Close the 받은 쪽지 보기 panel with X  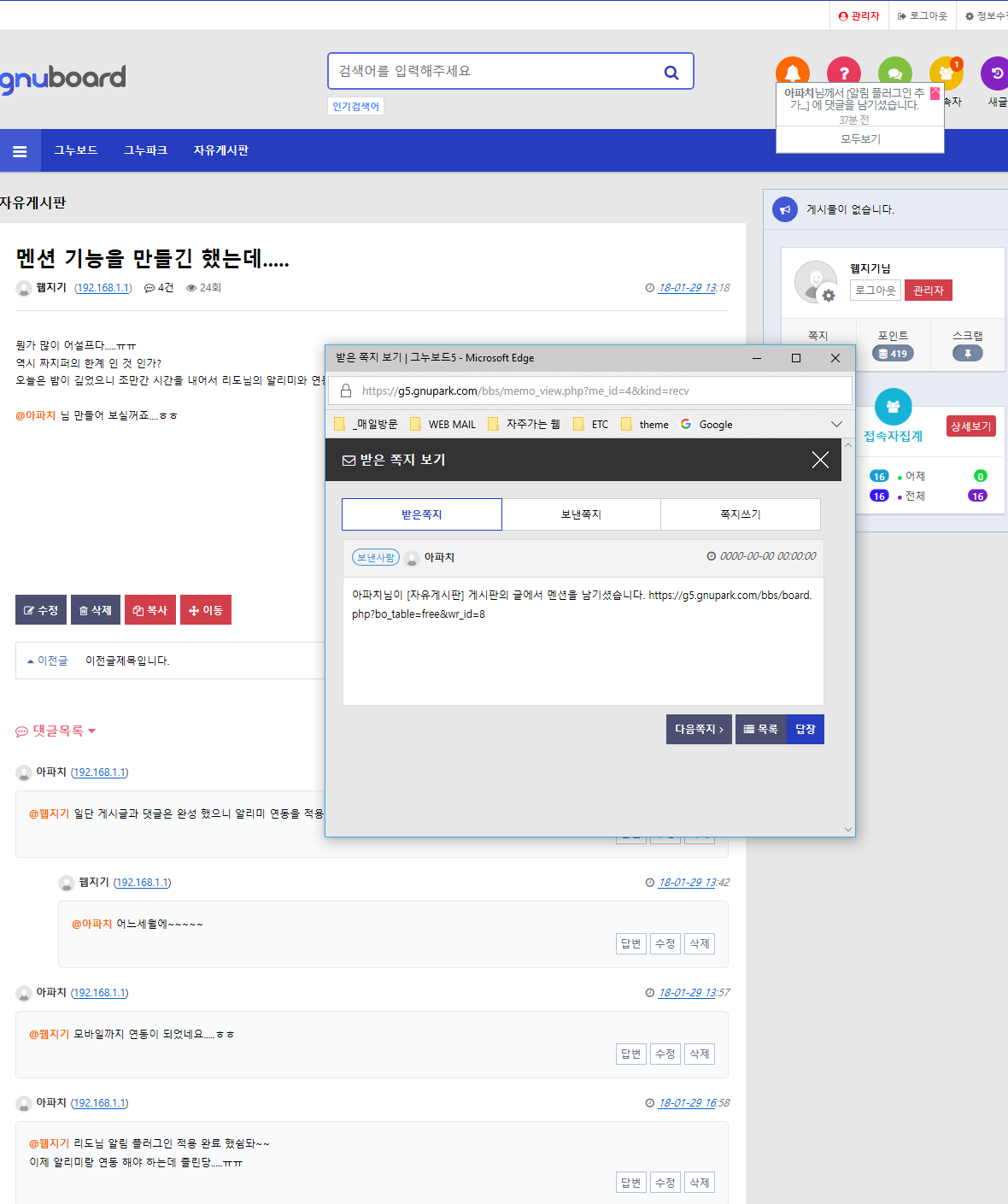point(820,460)
